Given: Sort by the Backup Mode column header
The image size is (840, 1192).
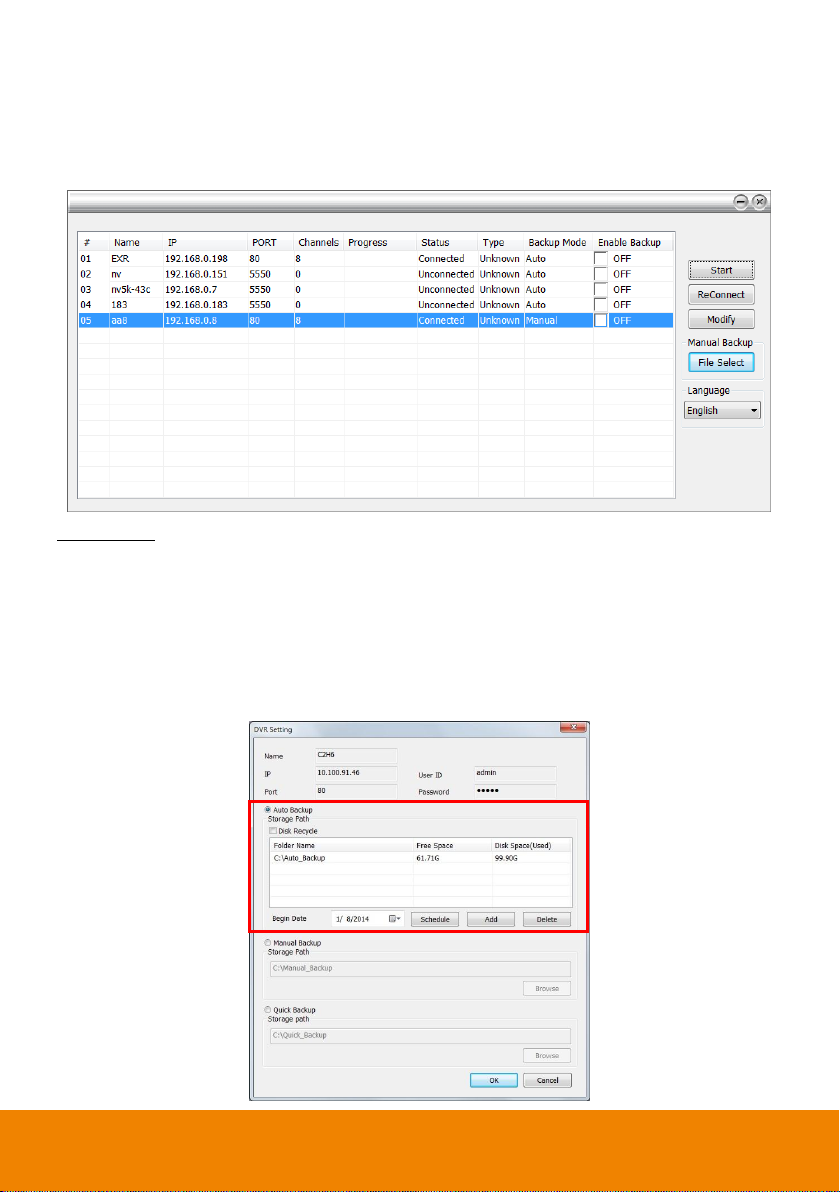Looking at the screenshot, I should point(558,243).
